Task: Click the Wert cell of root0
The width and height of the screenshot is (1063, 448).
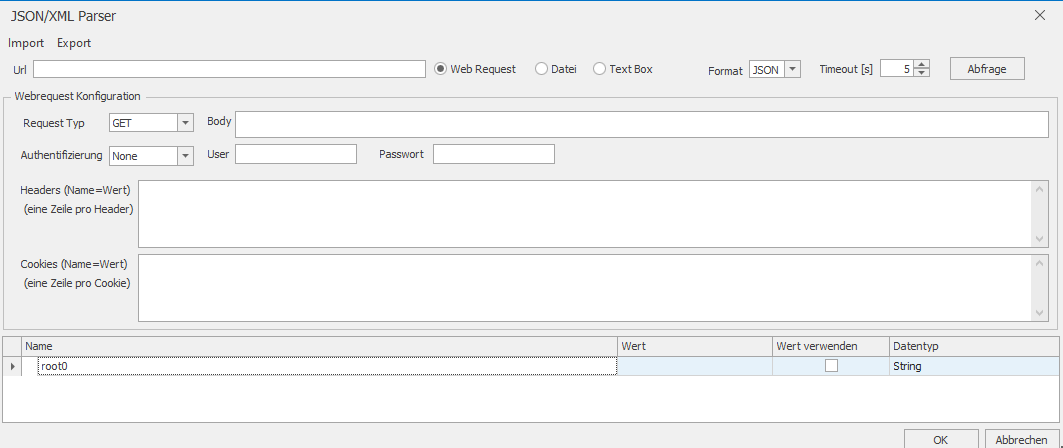Action: 695,366
